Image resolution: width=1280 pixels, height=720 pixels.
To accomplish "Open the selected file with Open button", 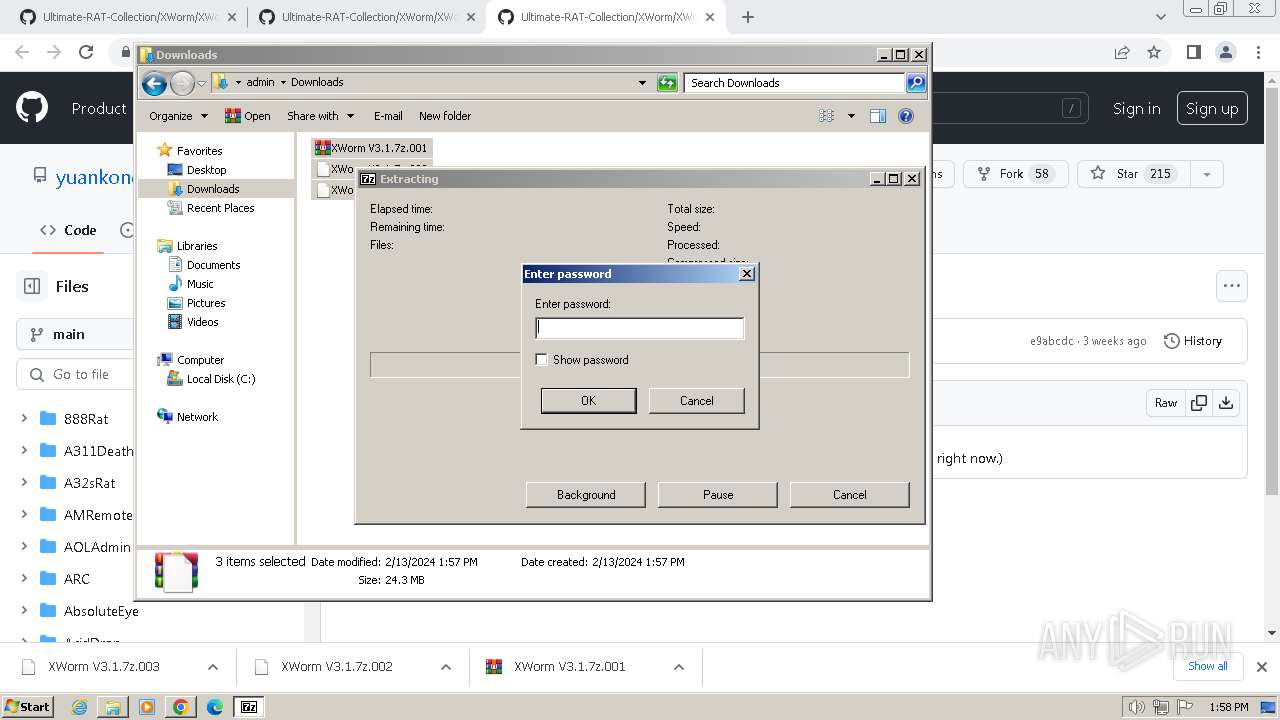I will (x=248, y=116).
